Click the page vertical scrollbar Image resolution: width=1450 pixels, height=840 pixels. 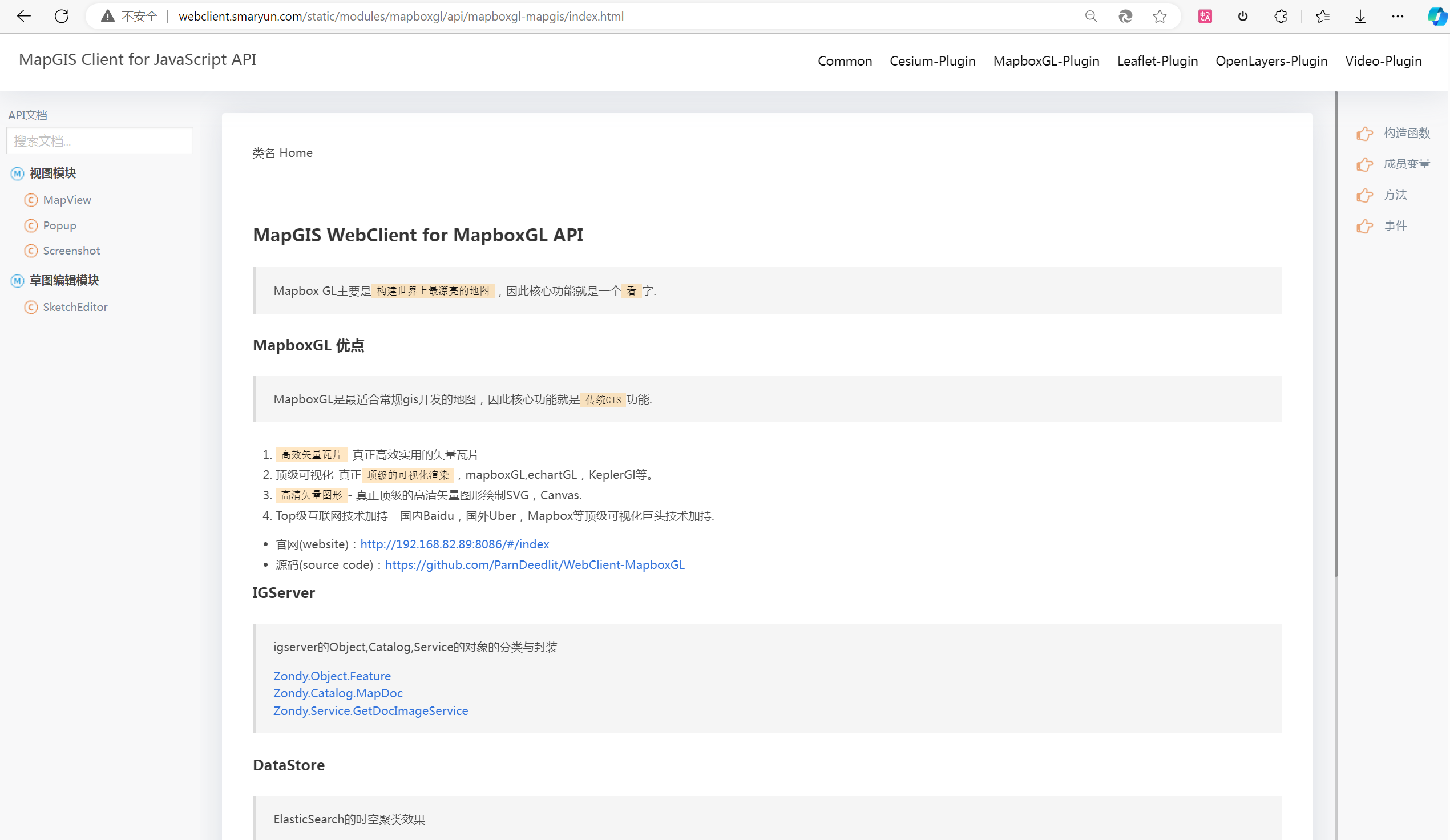click(x=1335, y=334)
